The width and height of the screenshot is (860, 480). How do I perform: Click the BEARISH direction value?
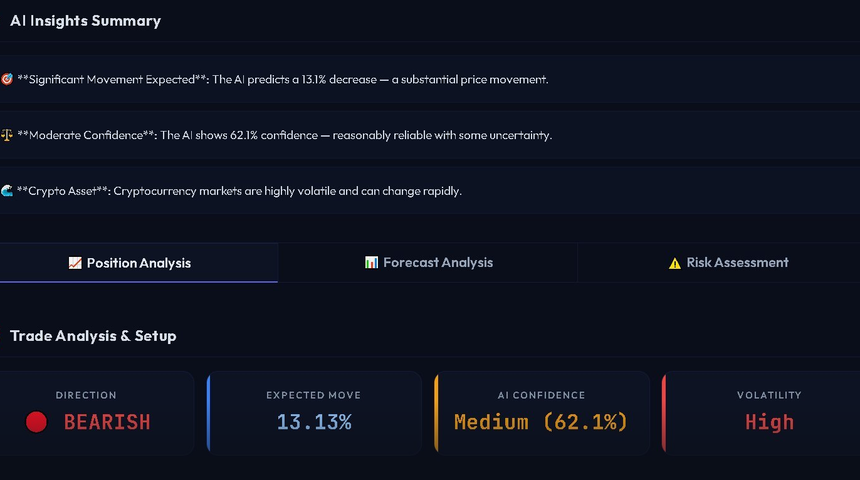[x=107, y=422]
